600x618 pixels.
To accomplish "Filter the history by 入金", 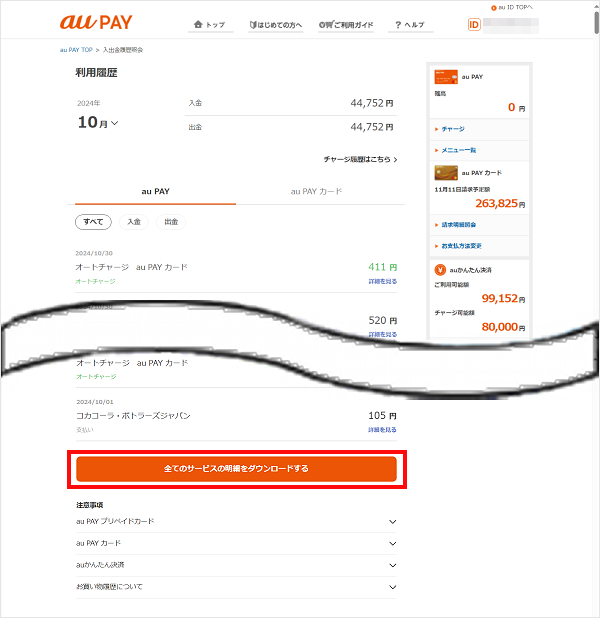I will [133, 222].
